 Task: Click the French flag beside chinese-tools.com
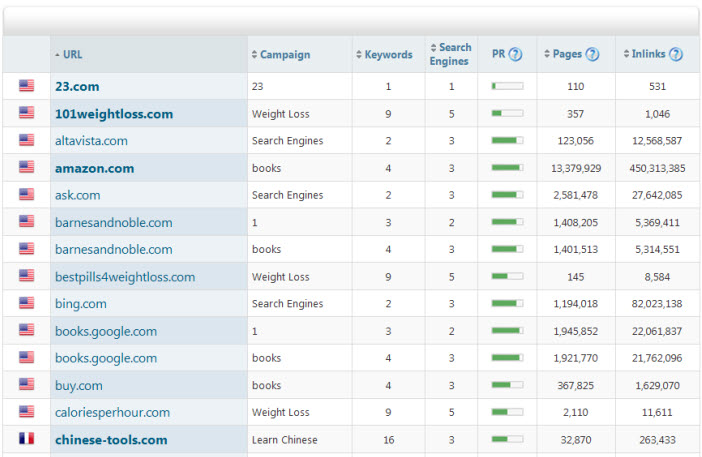pos(26,439)
